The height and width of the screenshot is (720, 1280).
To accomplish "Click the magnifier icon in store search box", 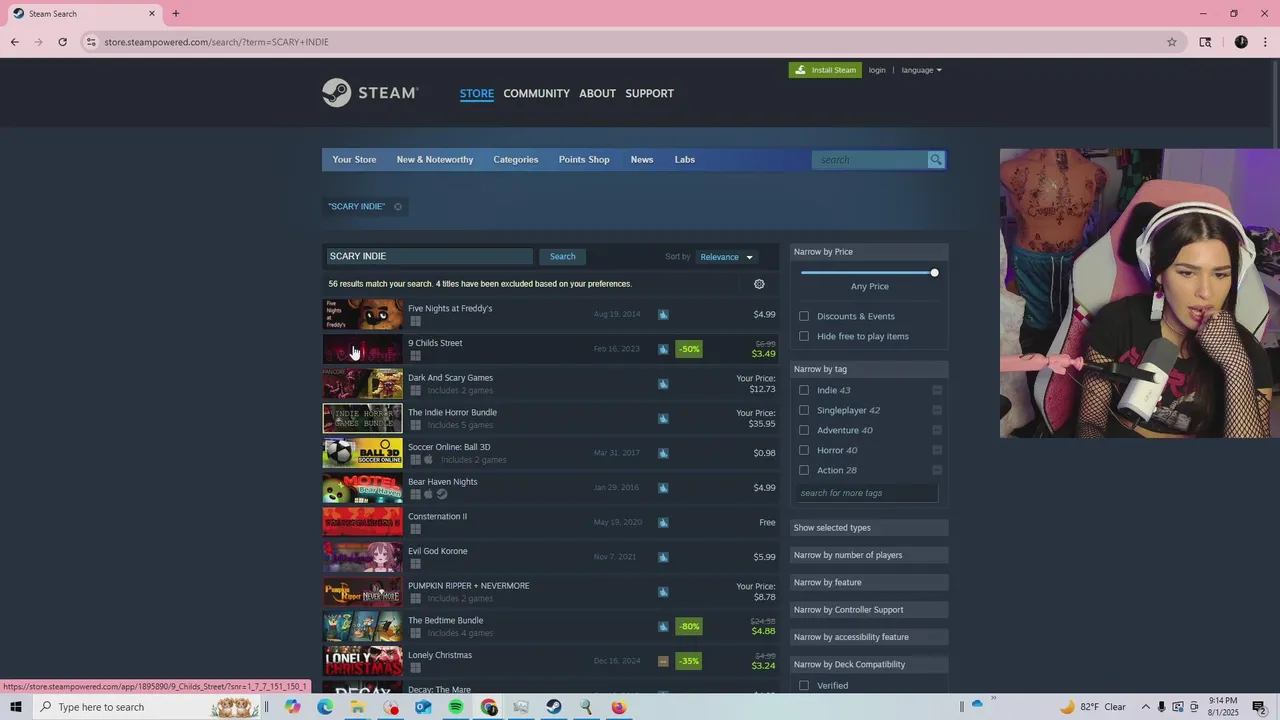I will (x=936, y=160).
